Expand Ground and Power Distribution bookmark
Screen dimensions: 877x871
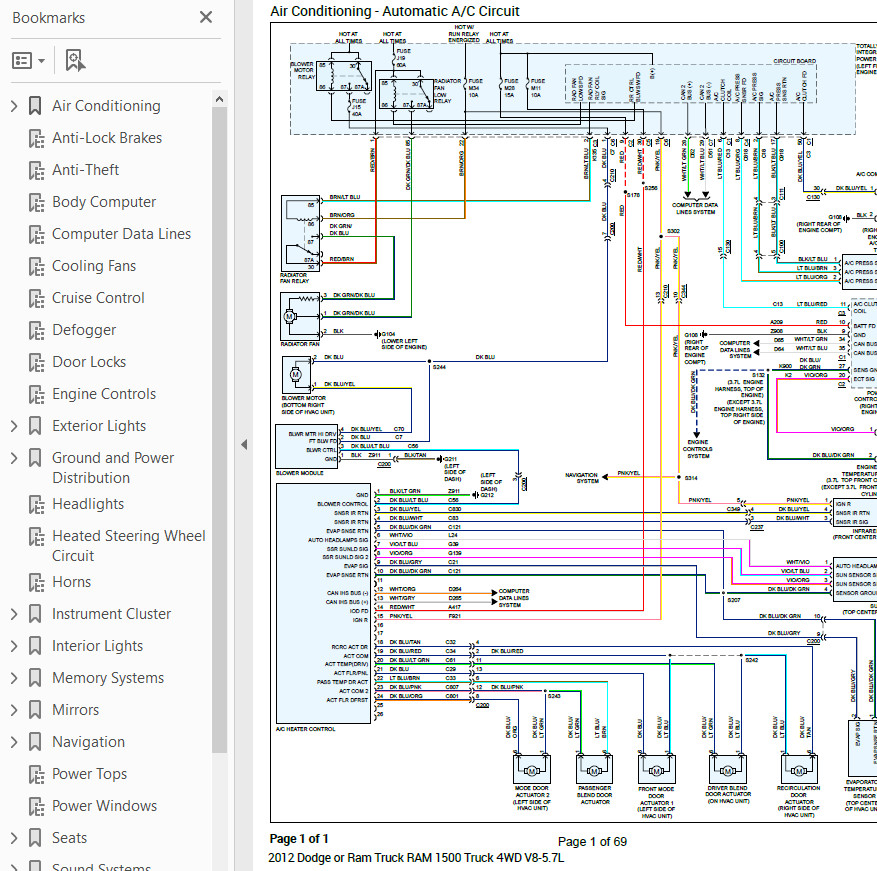(15, 458)
